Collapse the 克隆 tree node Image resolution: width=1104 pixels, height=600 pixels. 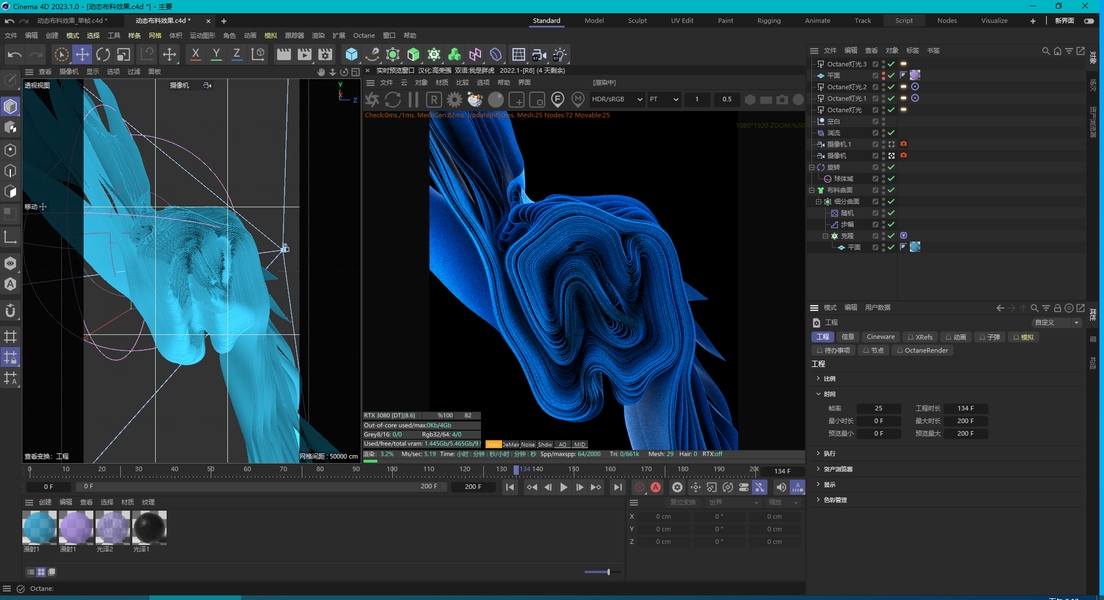coord(826,236)
